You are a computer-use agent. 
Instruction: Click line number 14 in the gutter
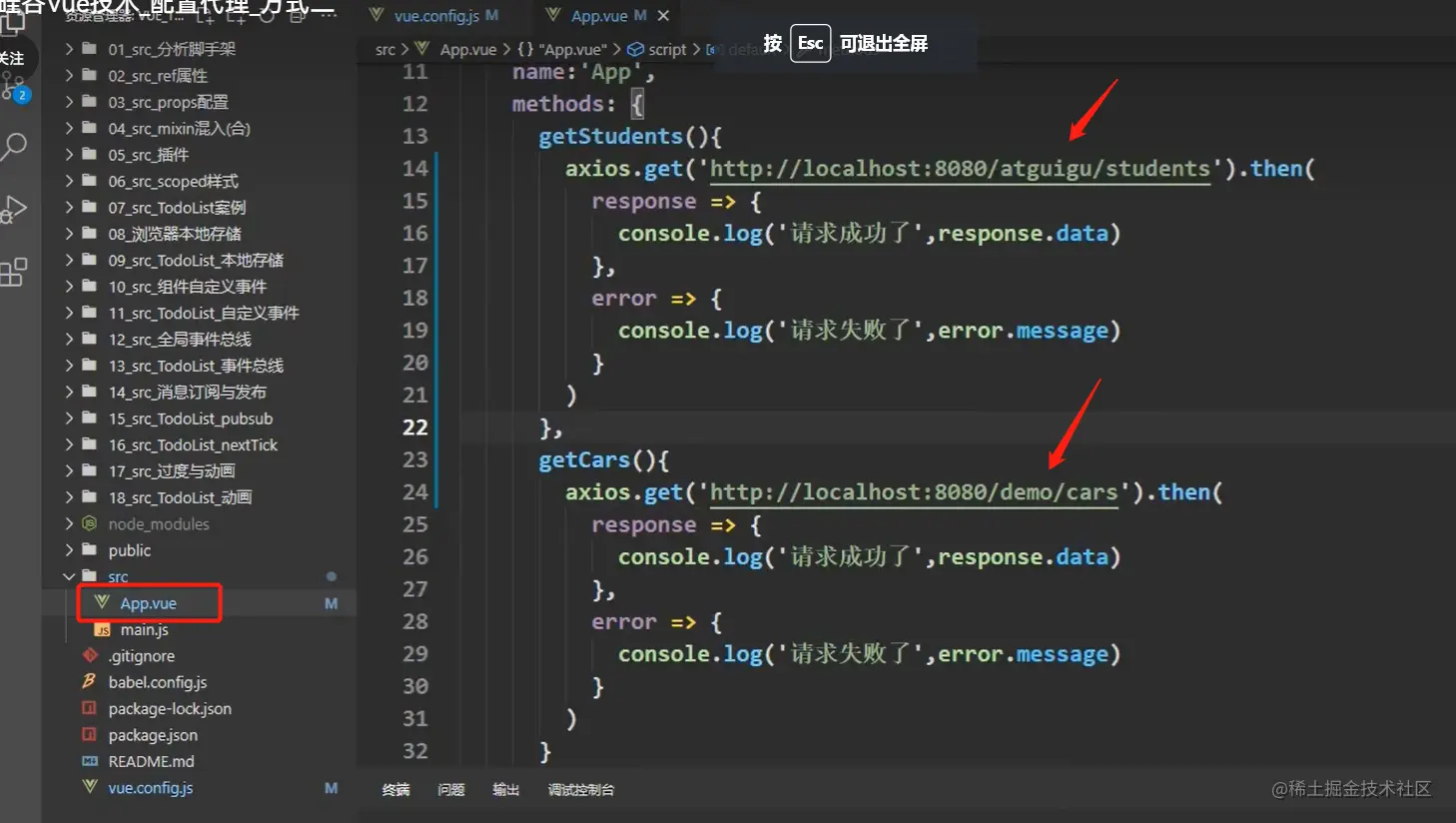[414, 168]
